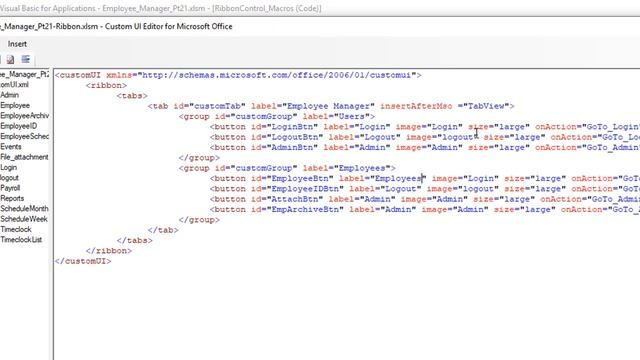Image resolution: width=640 pixels, height=360 pixels.
Task: Click the "TabView" value in the code
Action: pos(486,106)
